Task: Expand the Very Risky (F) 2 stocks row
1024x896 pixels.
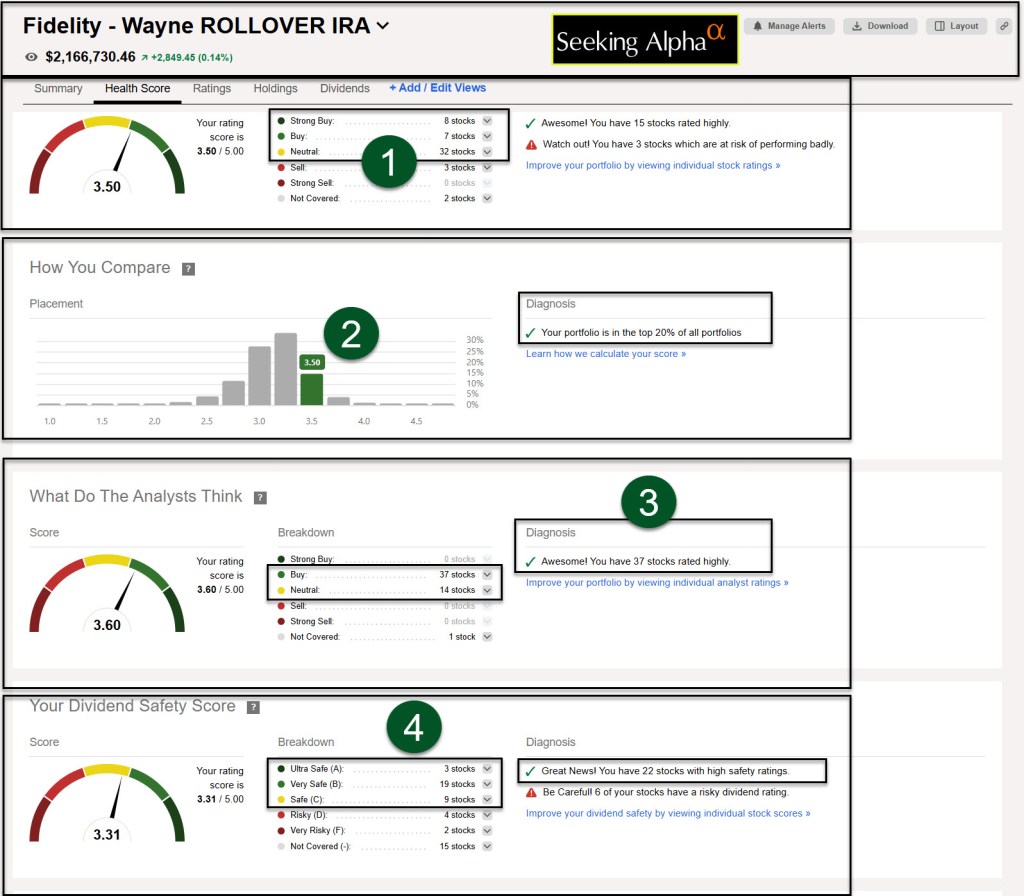Action: [x=487, y=831]
